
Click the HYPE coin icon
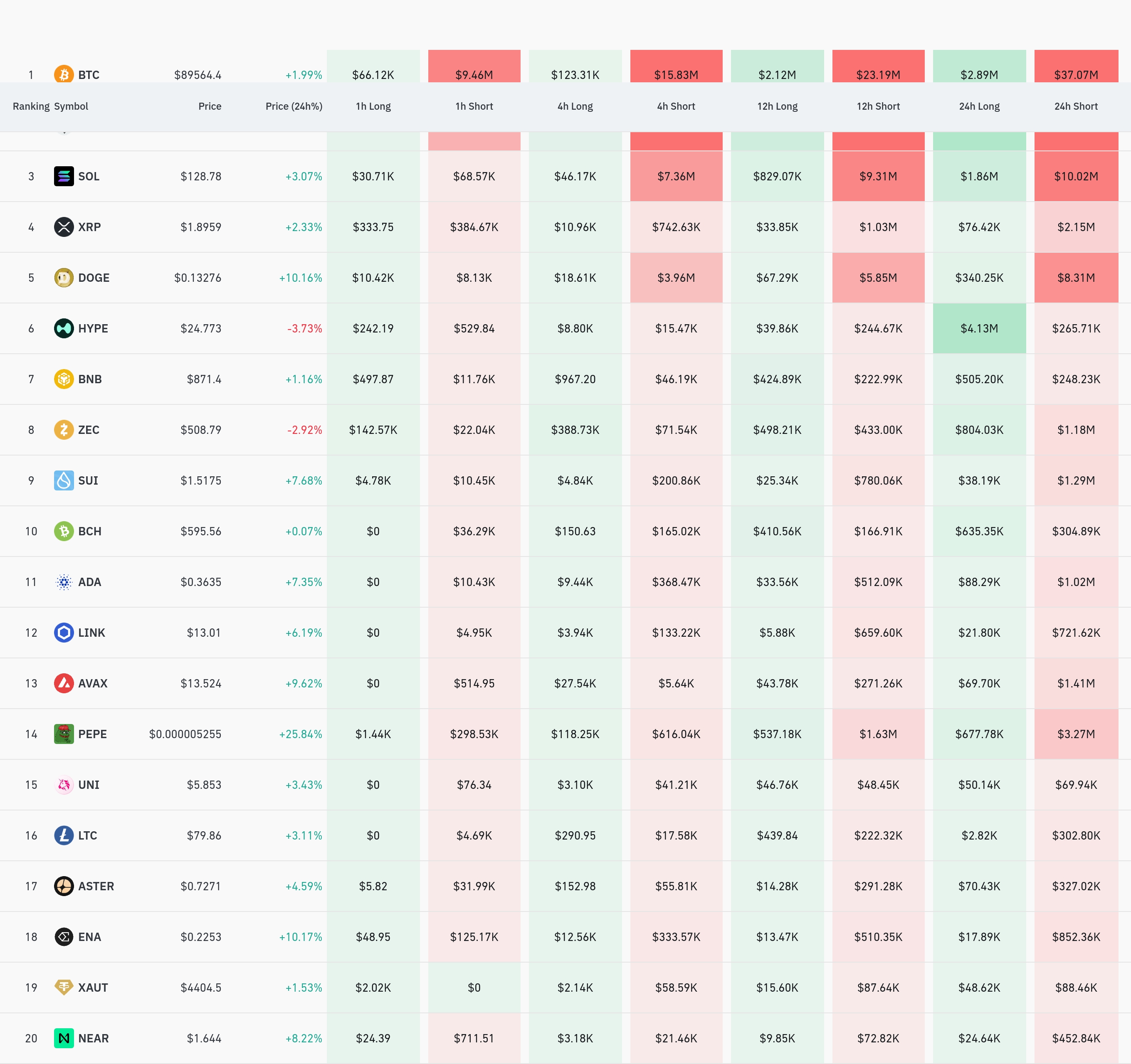point(64,328)
